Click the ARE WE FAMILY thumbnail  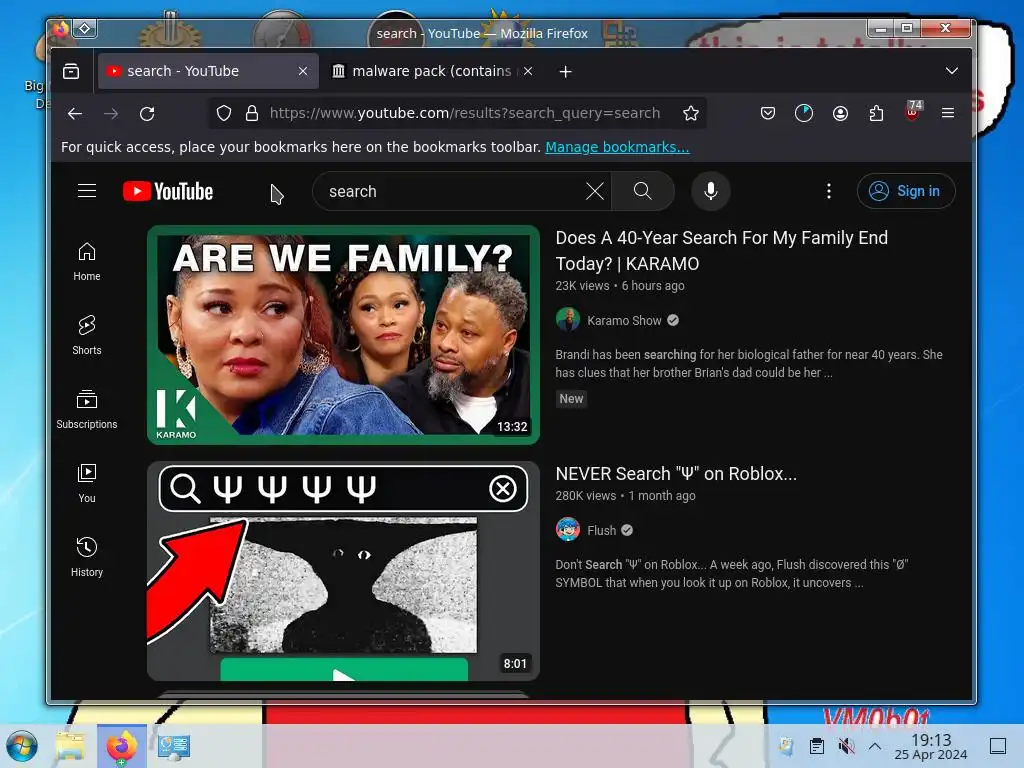click(344, 335)
